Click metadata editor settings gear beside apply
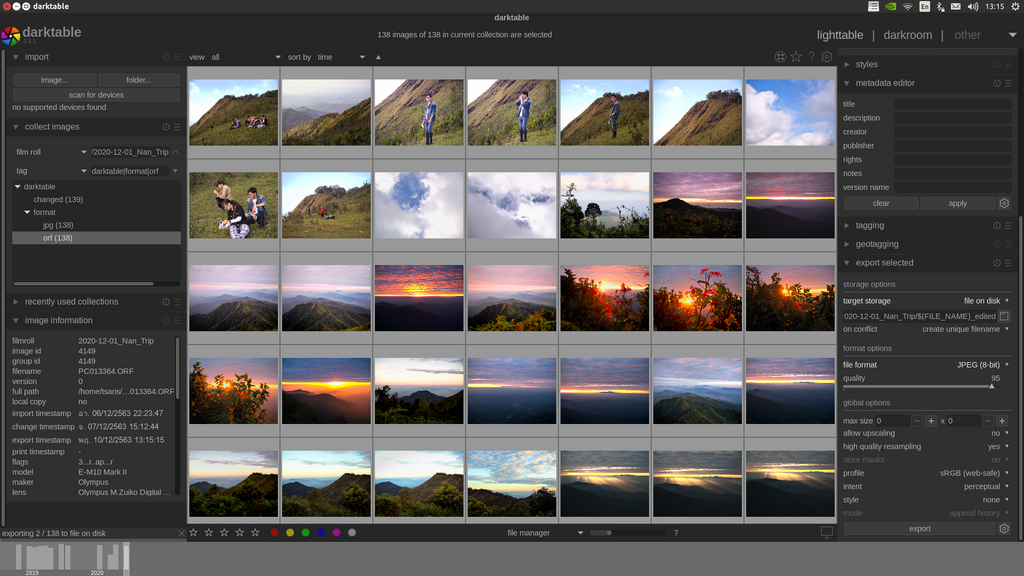This screenshot has height=576, width=1024. [x=1004, y=203]
